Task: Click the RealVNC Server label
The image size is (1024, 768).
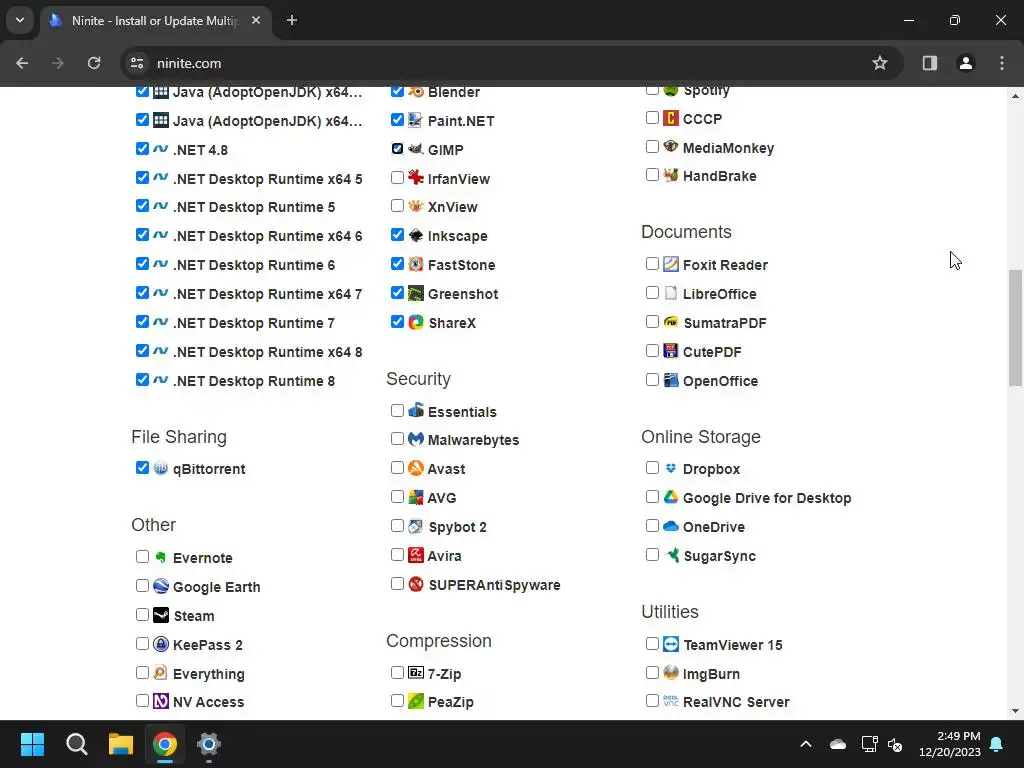Action: pos(736,702)
